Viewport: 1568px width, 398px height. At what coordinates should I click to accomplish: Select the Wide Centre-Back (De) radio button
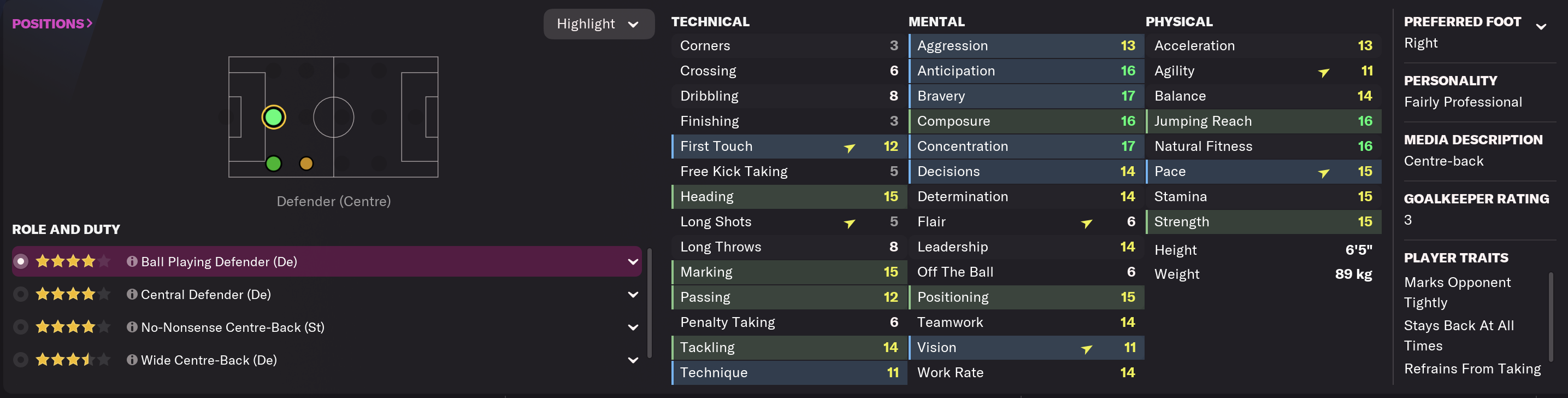tap(21, 360)
